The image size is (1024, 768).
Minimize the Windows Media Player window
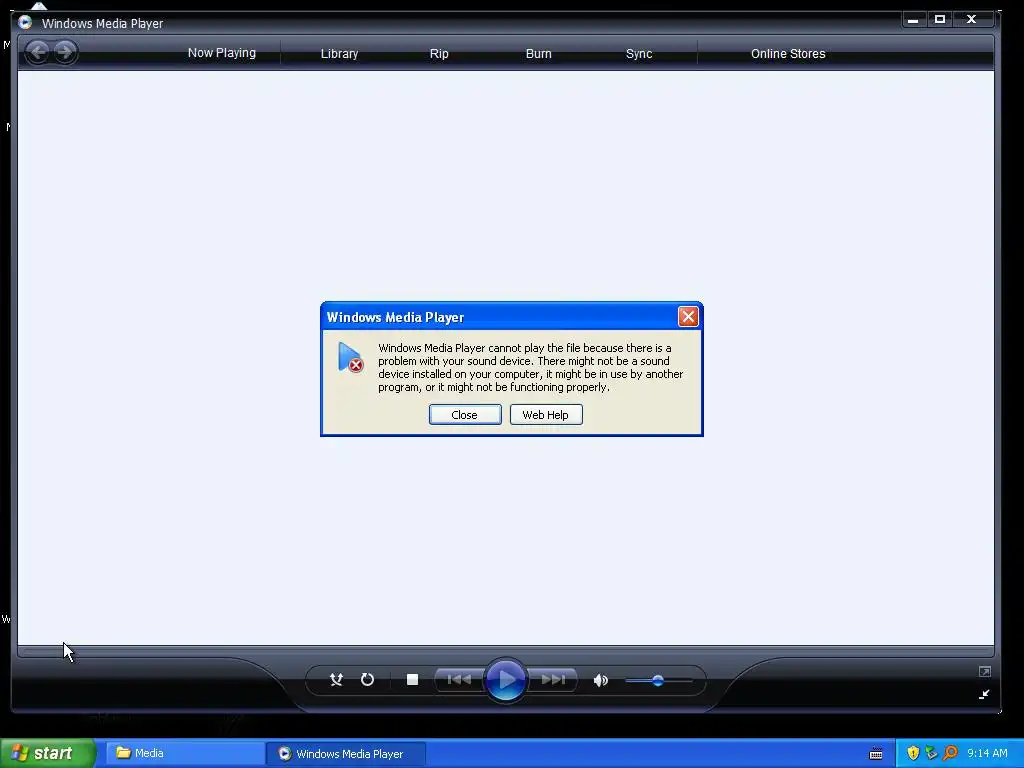pos(913,20)
